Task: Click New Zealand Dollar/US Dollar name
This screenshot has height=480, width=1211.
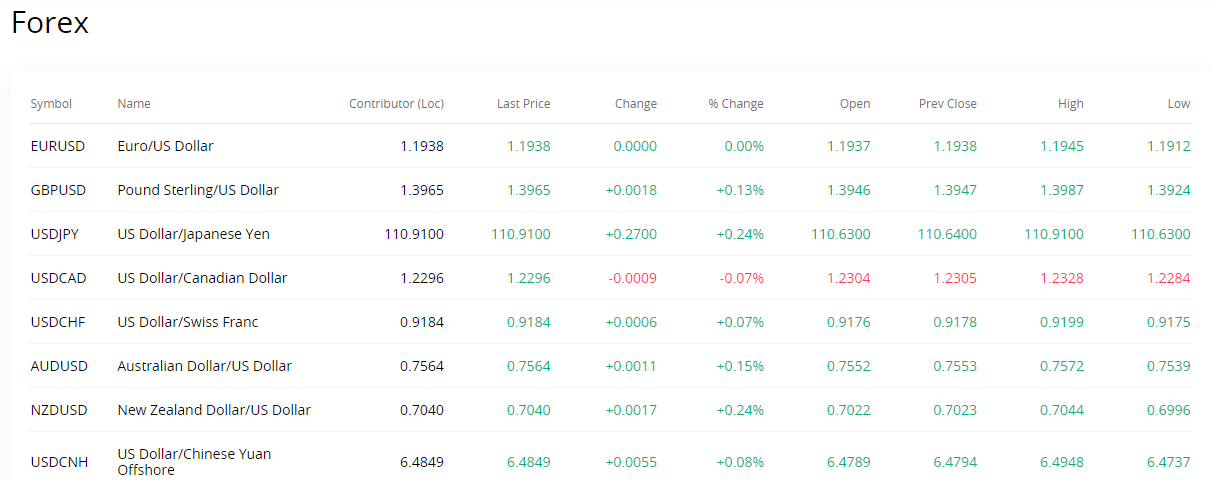Action: click(x=214, y=410)
